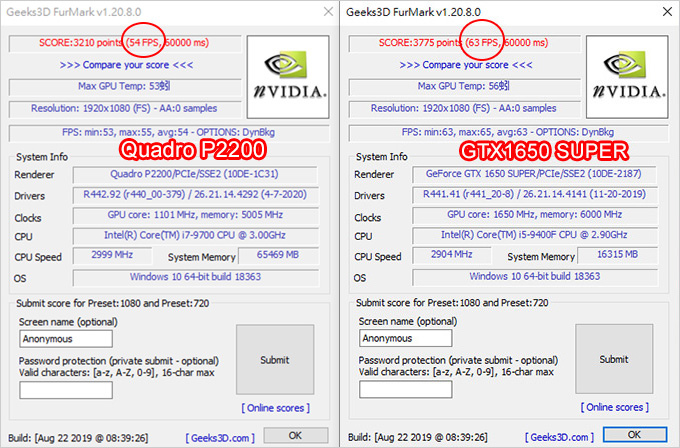Click the 2904 MHz CPU speed value
Image resolution: width=680 pixels, height=448 pixels.
pyautogui.click(x=452, y=255)
